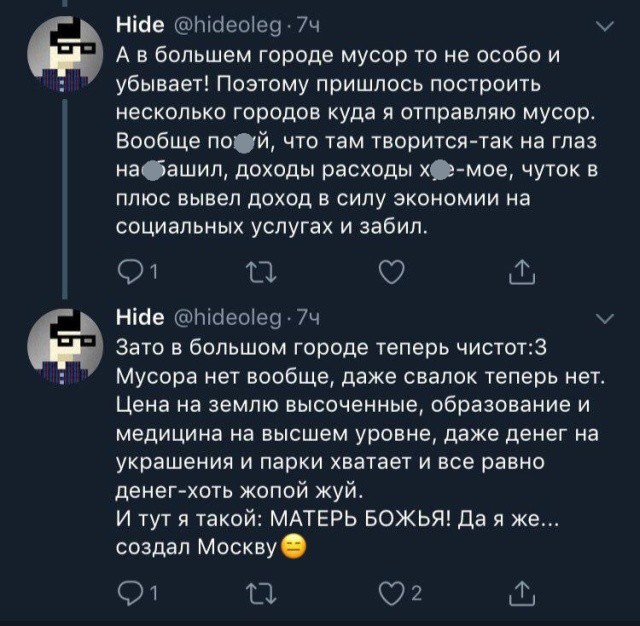Image resolution: width=640 pixels, height=626 pixels.
Task: Reply to the tweet about building garbage cities
Action: 131,269
